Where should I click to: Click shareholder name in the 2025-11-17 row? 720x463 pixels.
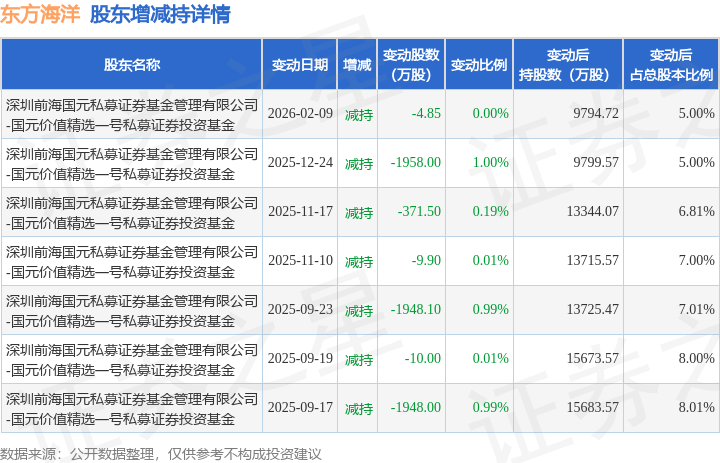tap(132, 213)
